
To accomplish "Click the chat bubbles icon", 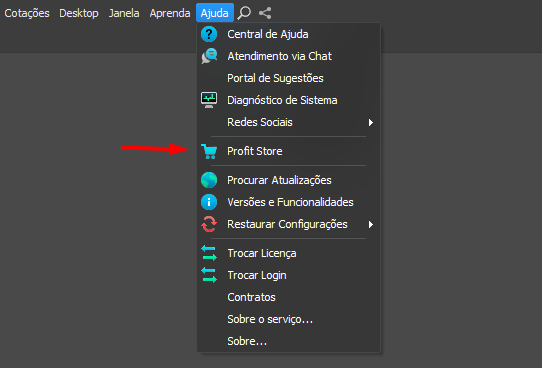I will [x=209, y=56].
